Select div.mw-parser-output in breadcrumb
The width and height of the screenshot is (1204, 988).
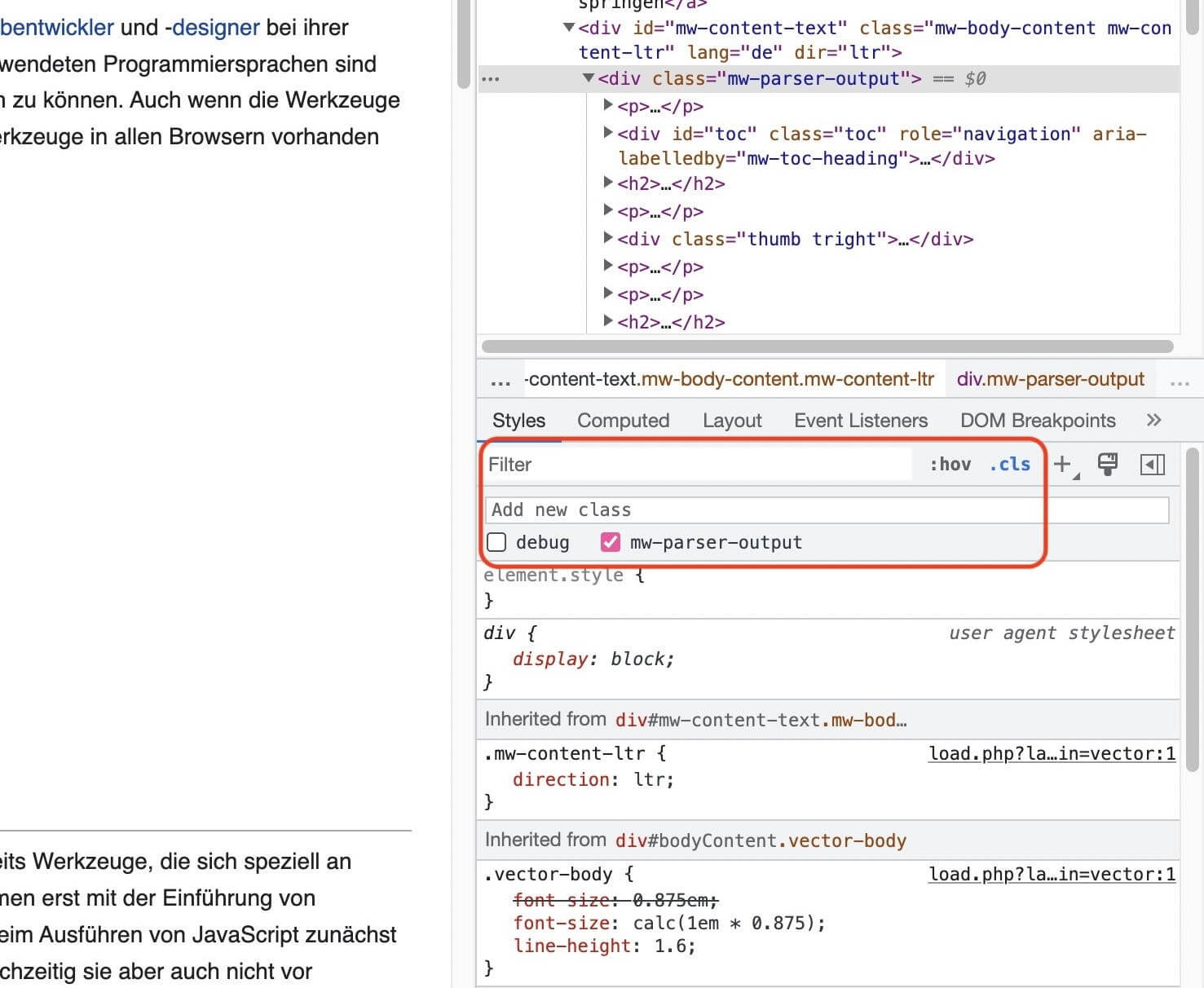(1051, 379)
